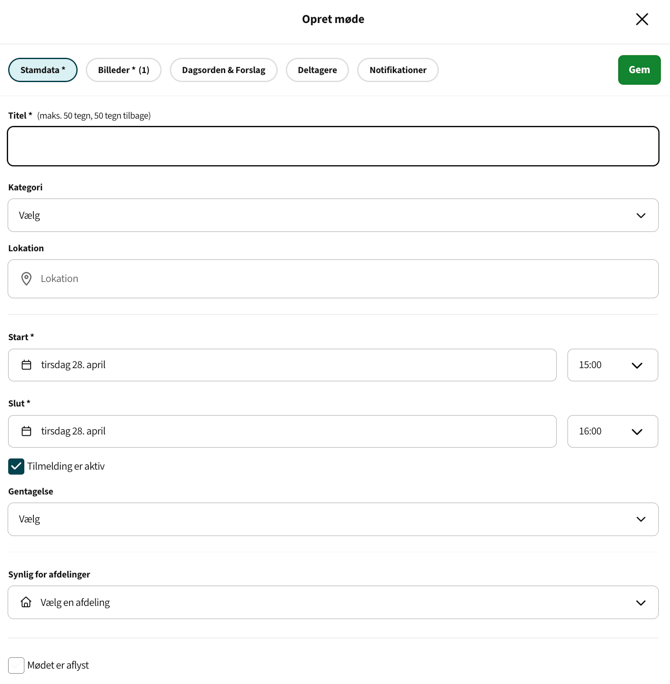Click the chevron in afdeling selector
The width and height of the screenshot is (670, 684).
tap(641, 602)
